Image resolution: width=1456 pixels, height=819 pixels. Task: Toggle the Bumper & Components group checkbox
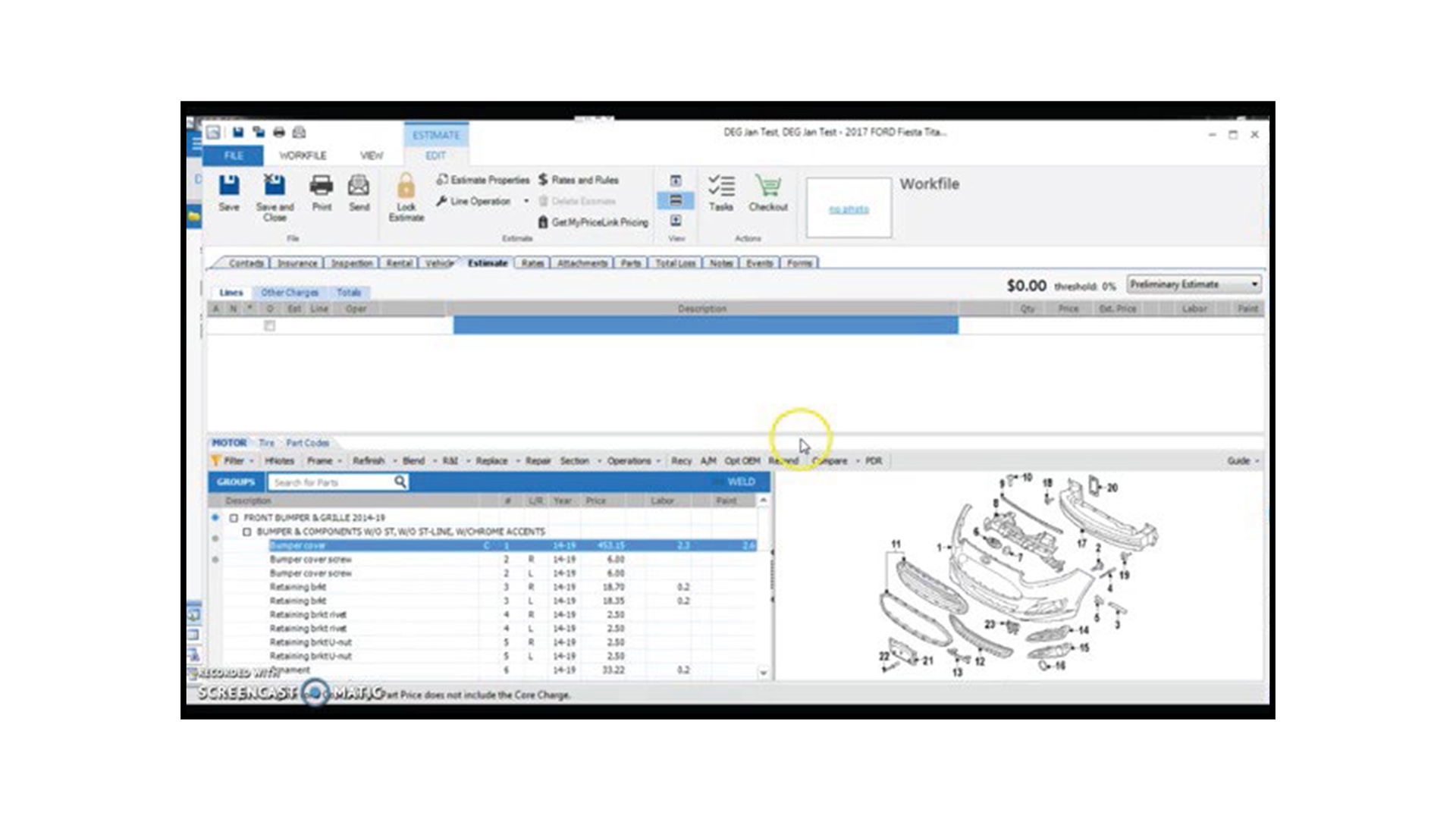click(247, 532)
